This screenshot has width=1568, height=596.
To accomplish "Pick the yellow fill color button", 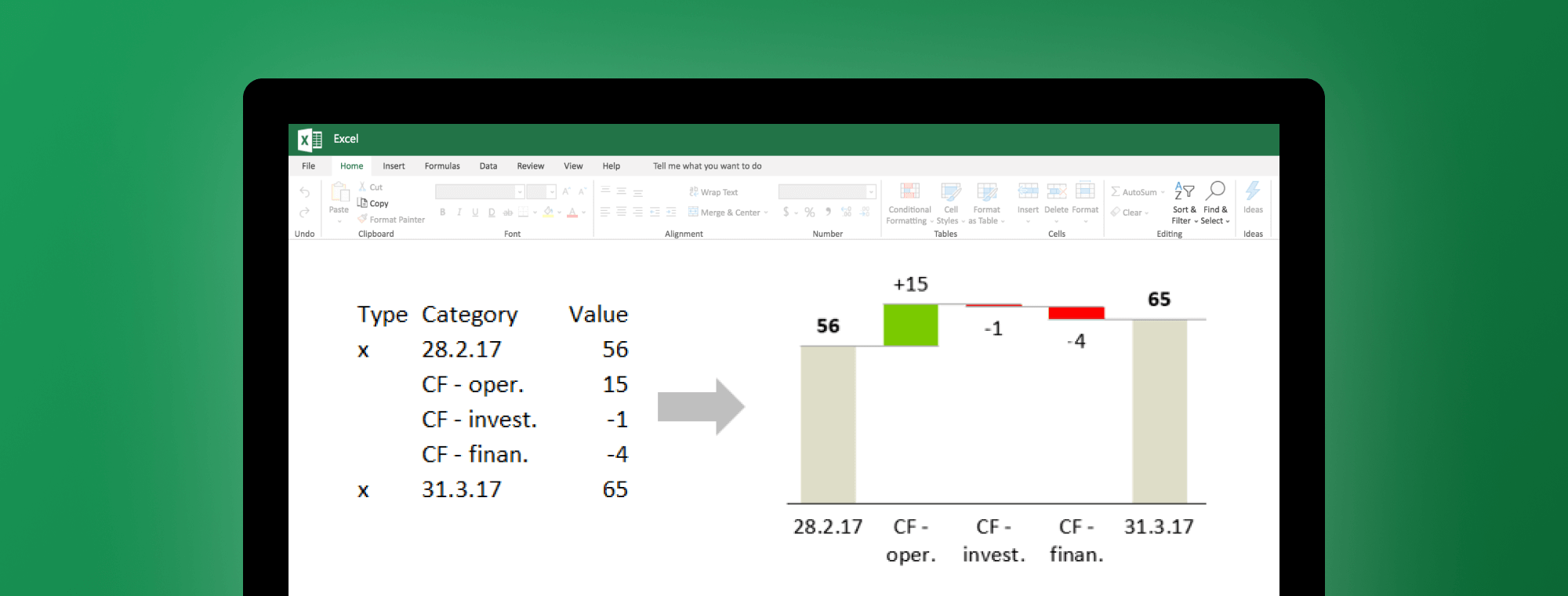I will pos(548,213).
